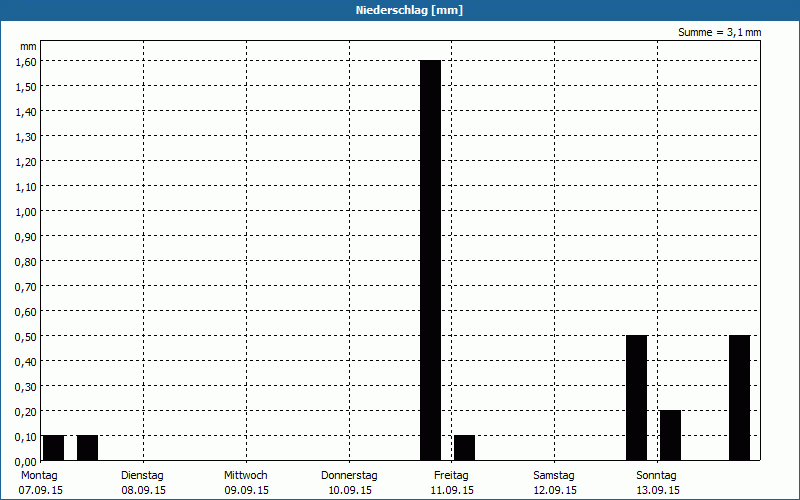Click the 0,00 y-axis value
The width and height of the screenshot is (800, 500).
[x=26, y=462]
